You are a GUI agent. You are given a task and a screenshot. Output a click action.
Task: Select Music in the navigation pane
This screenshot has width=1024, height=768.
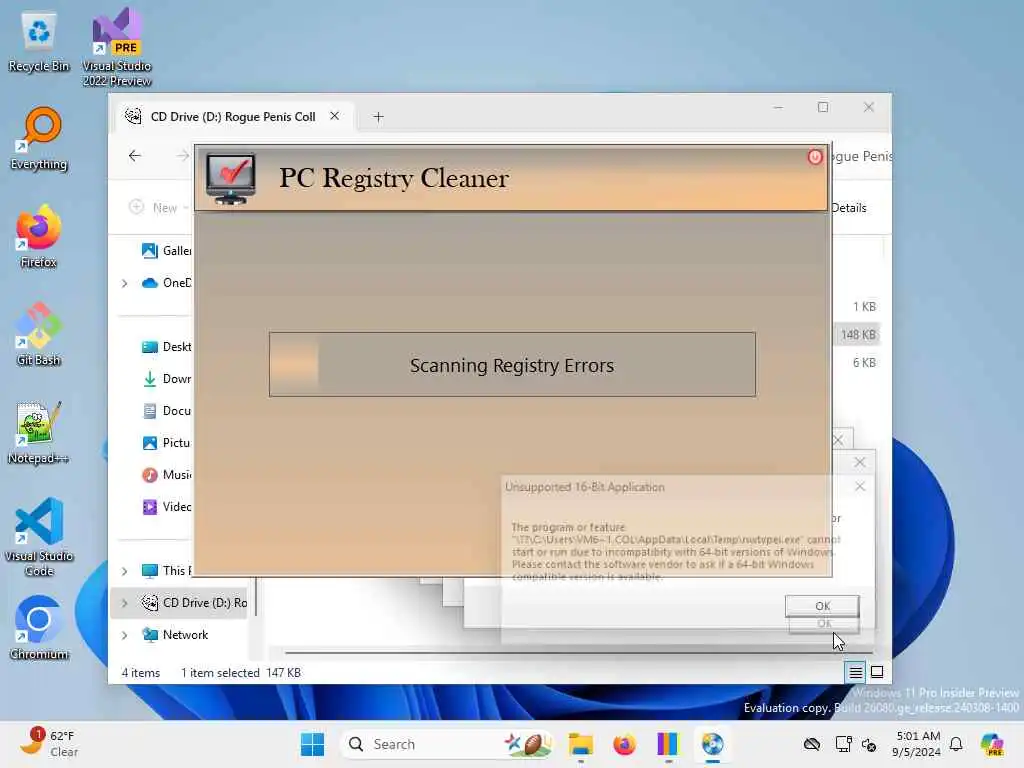167,475
